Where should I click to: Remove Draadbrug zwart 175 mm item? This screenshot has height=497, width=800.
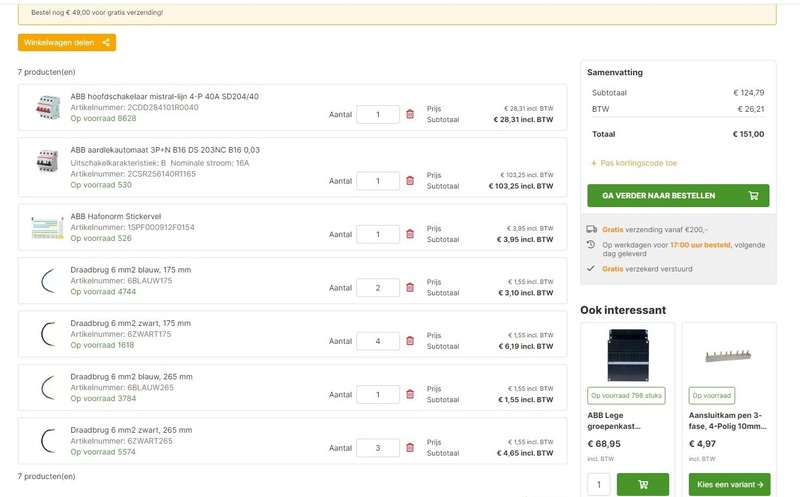click(x=410, y=340)
